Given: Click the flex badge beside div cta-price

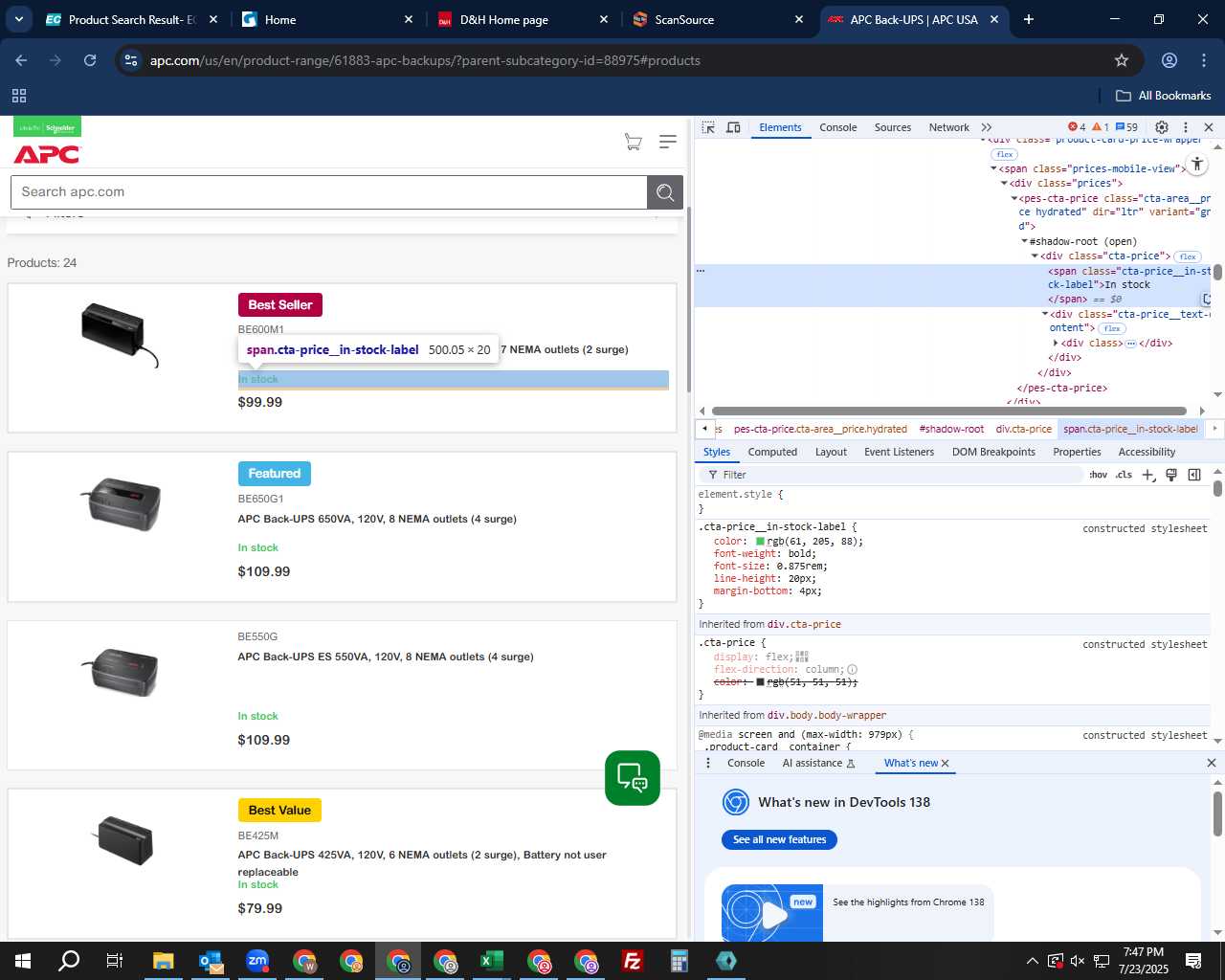Looking at the screenshot, I should (1188, 256).
